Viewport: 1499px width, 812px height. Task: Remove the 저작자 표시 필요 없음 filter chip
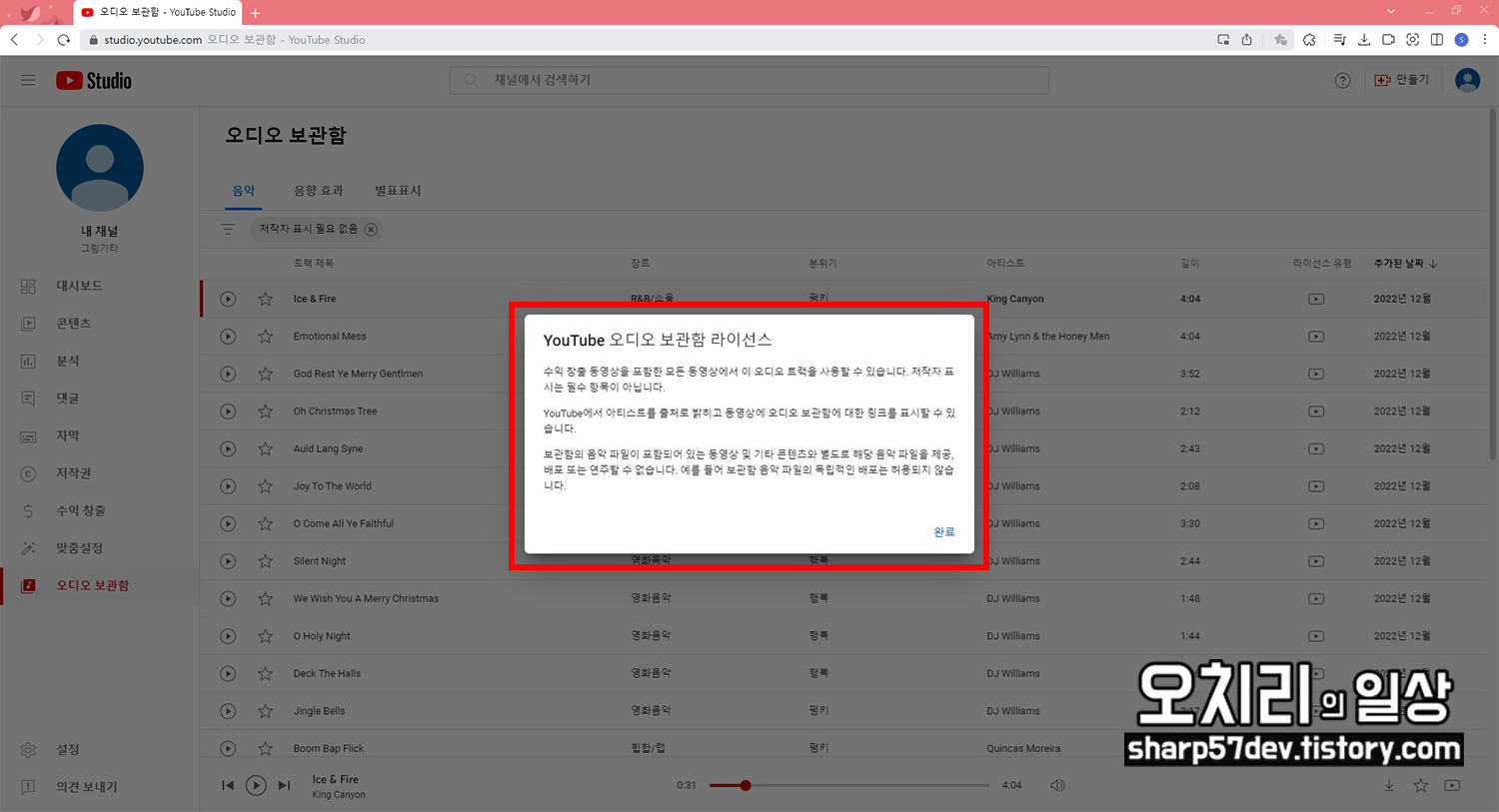coord(371,230)
